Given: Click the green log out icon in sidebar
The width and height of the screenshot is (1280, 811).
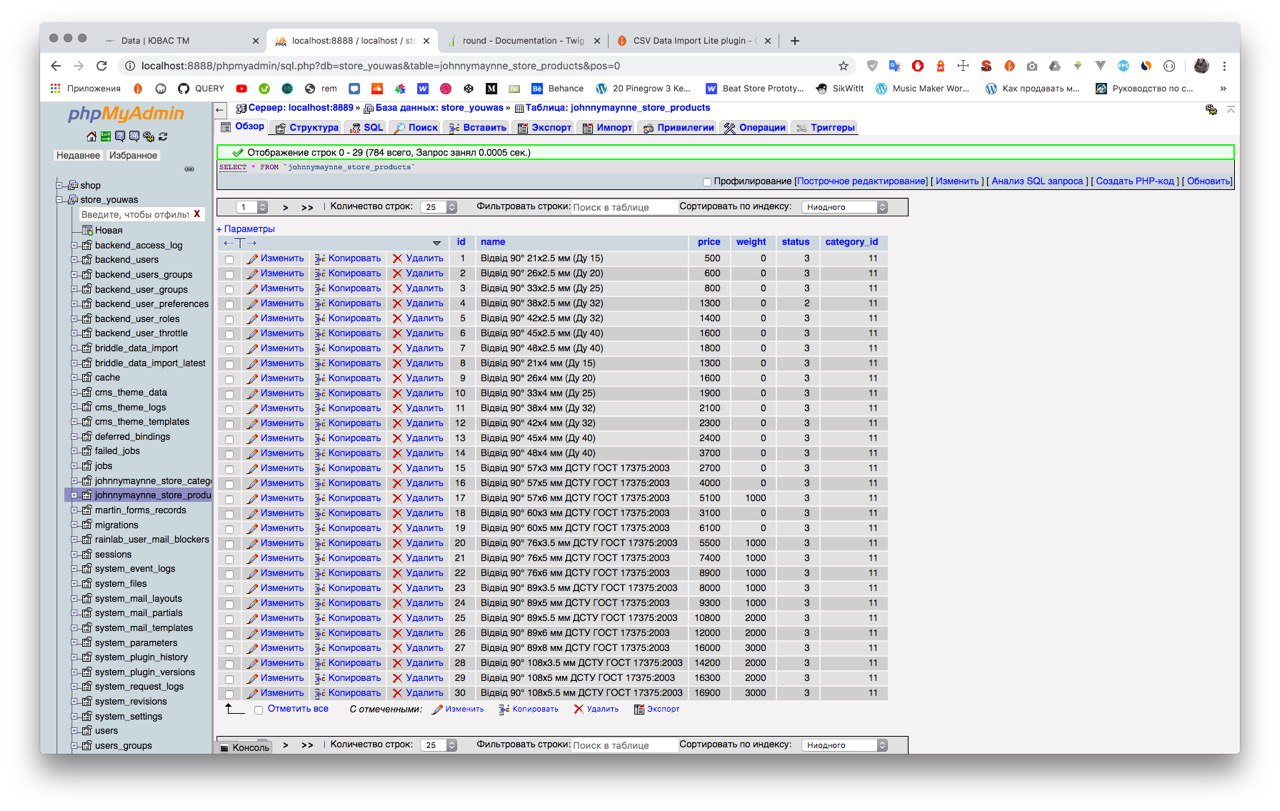Looking at the screenshot, I should pos(105,137).
